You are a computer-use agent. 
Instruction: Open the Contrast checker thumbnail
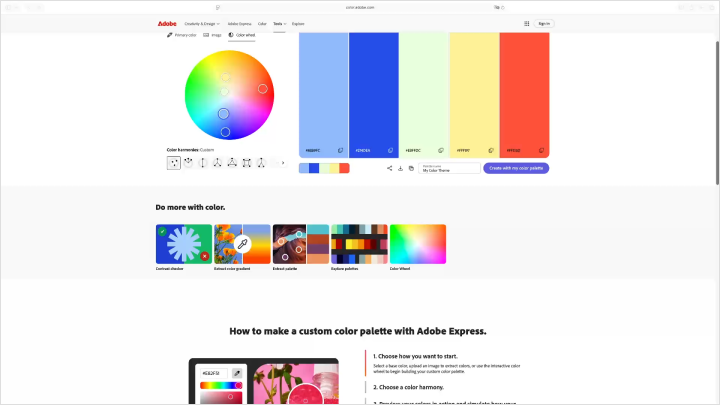coord(184,244)
